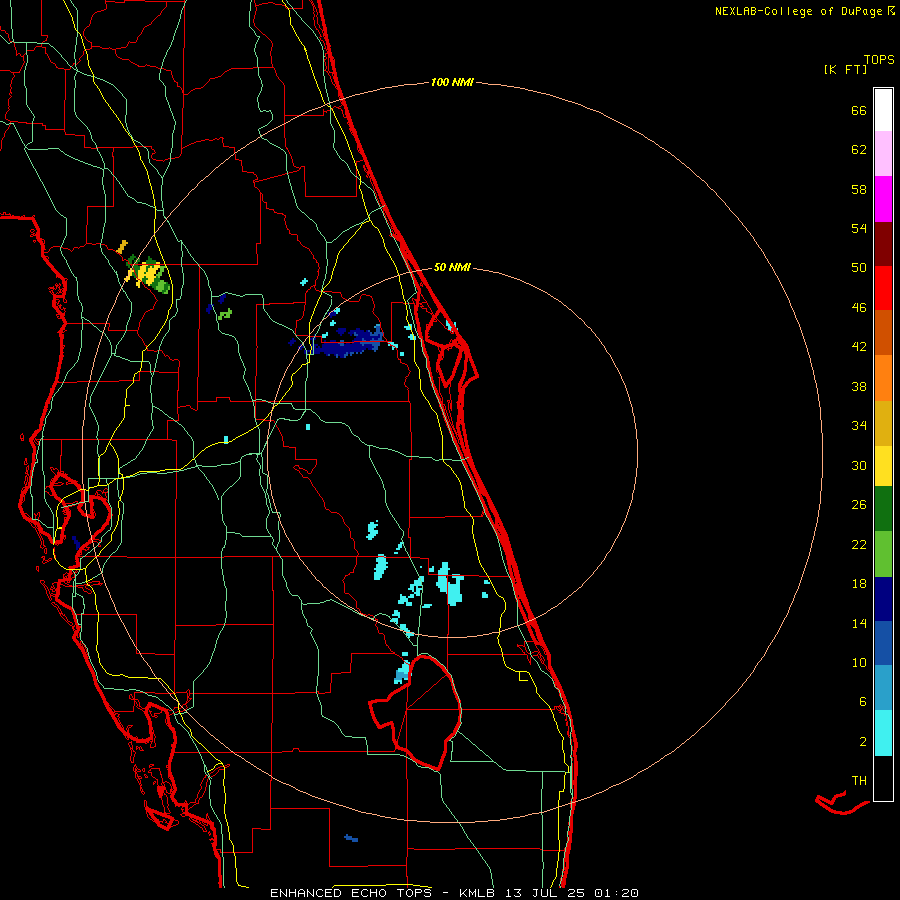This screenshot has height=900, width=900.
Task: Click the bright red legend color band
Action: pyautogui.click(x=883, y=288)
